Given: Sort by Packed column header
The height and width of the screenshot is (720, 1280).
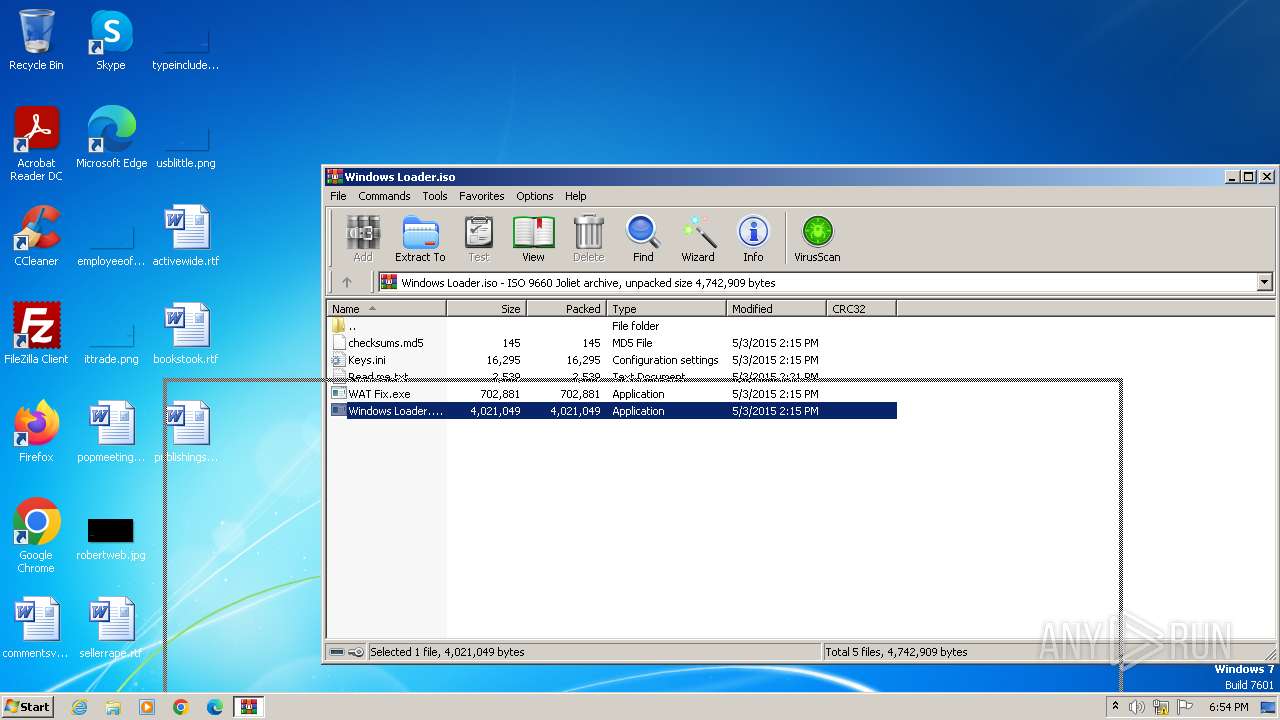Looking at the screenshot, I should click(567, 309).
